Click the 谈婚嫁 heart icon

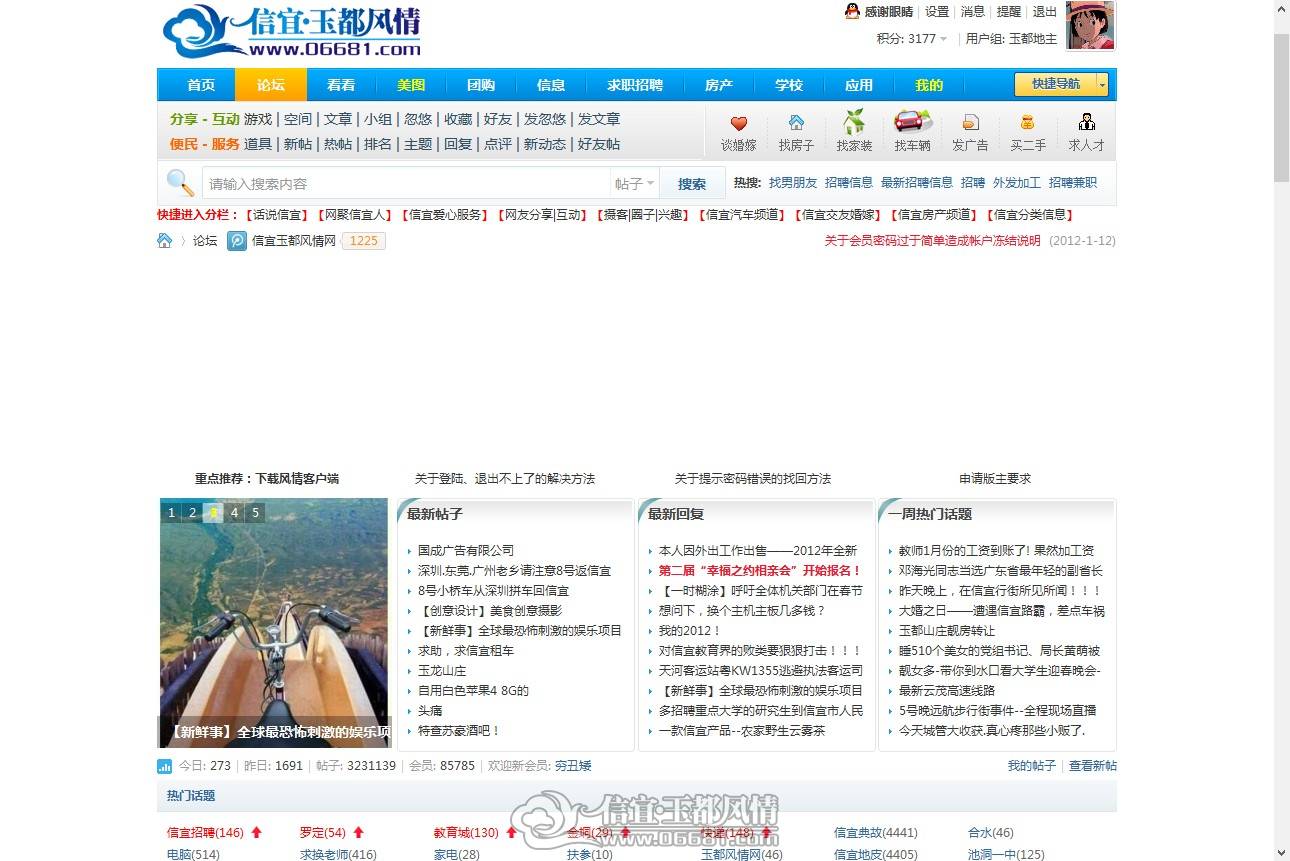pos(739,123)
